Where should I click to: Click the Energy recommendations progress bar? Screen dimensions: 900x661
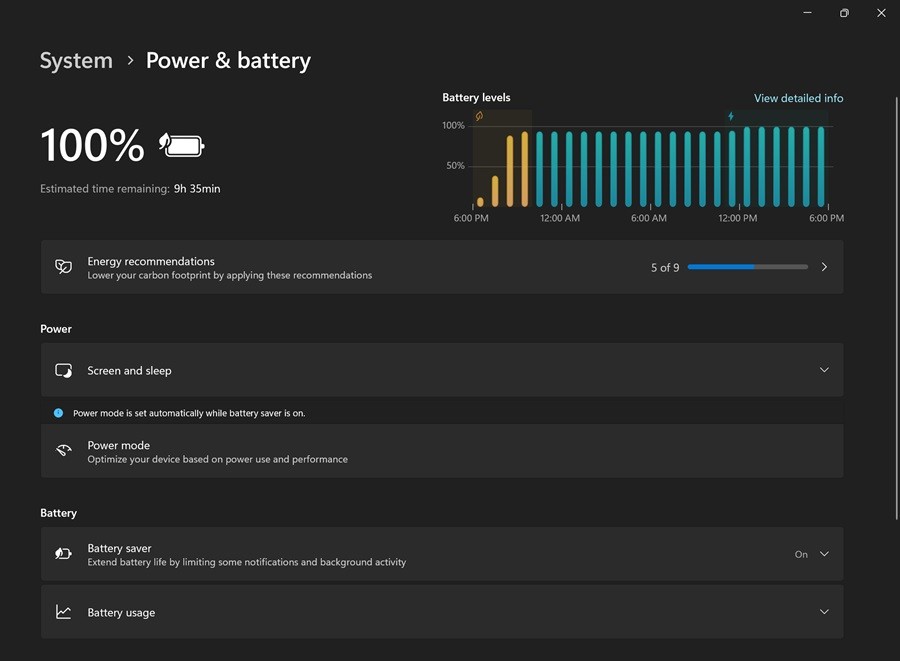tap(747, 267)
